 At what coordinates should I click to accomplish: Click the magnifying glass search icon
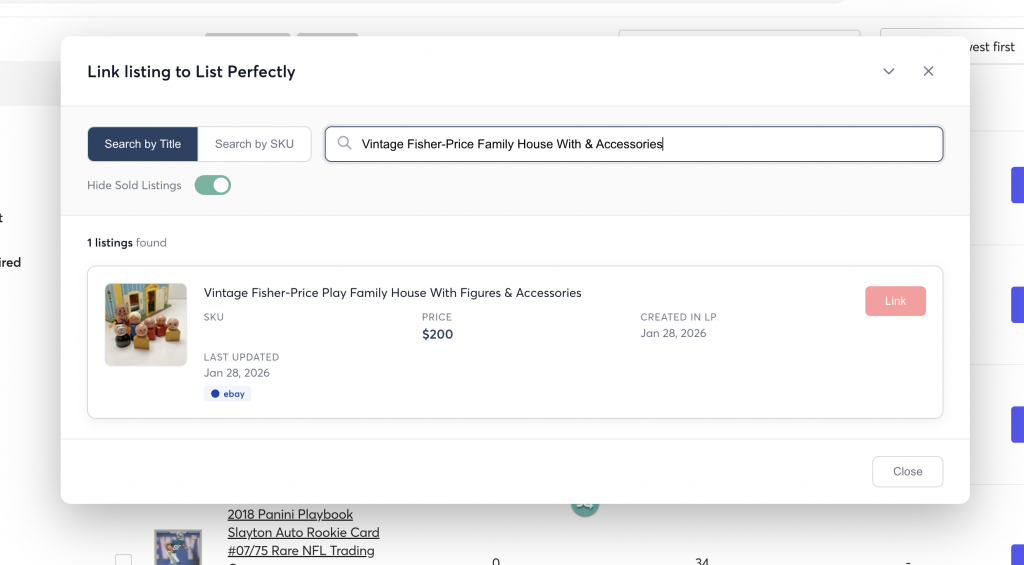click(x=344, y=144)
